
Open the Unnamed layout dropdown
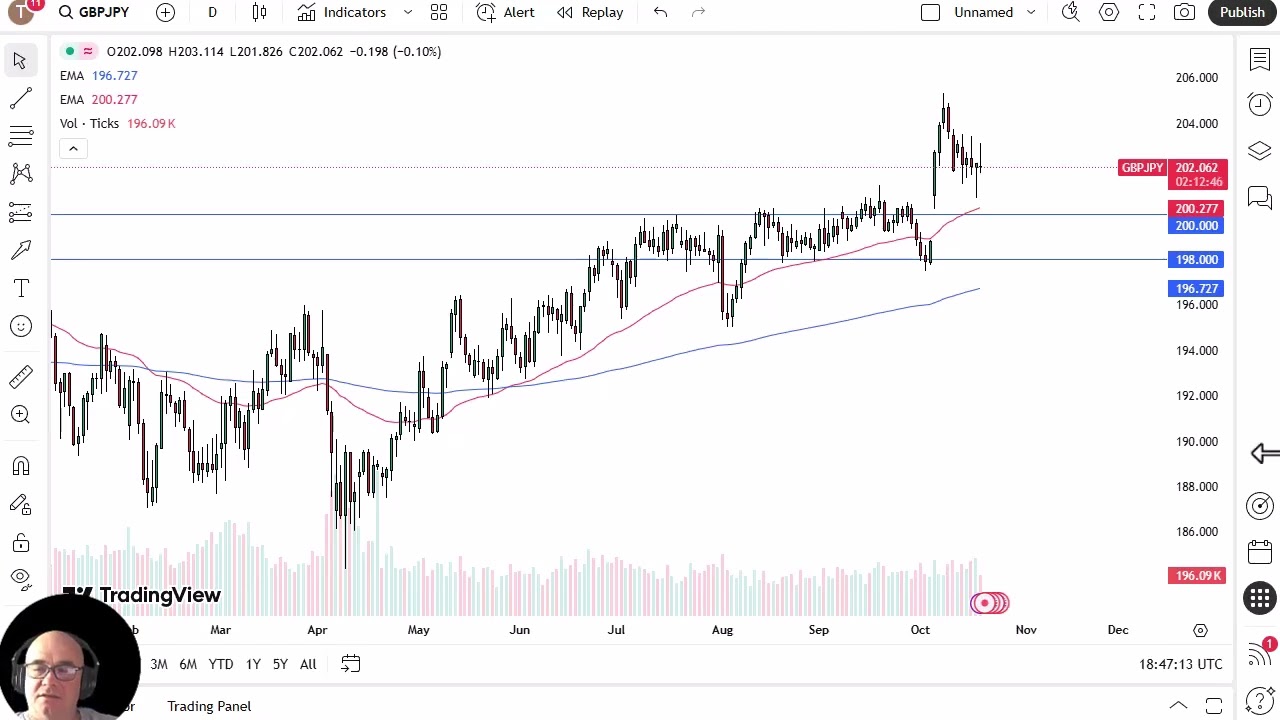pos(1031,12)
